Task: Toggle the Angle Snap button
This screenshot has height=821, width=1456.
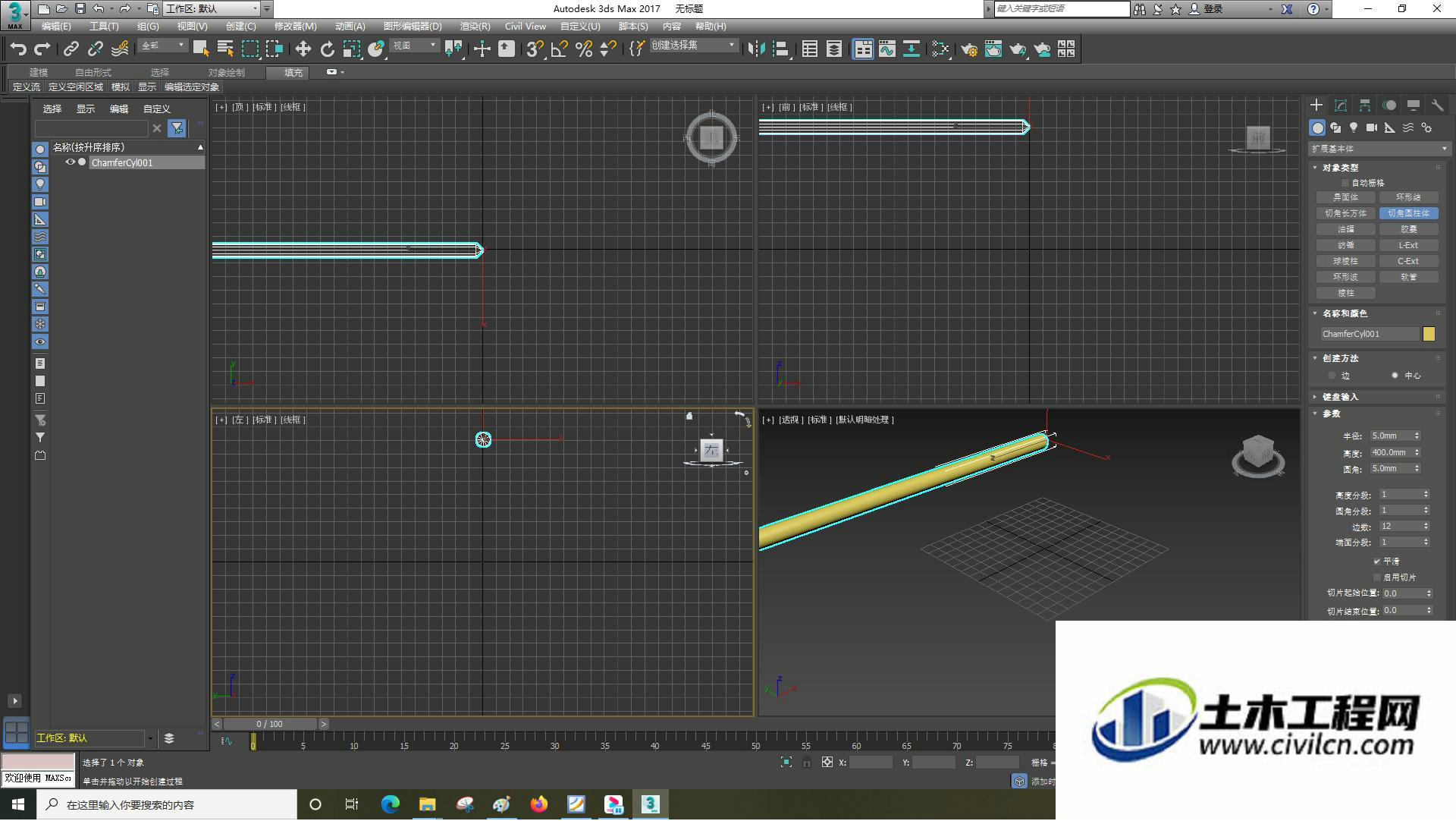Action: (559, 49)
